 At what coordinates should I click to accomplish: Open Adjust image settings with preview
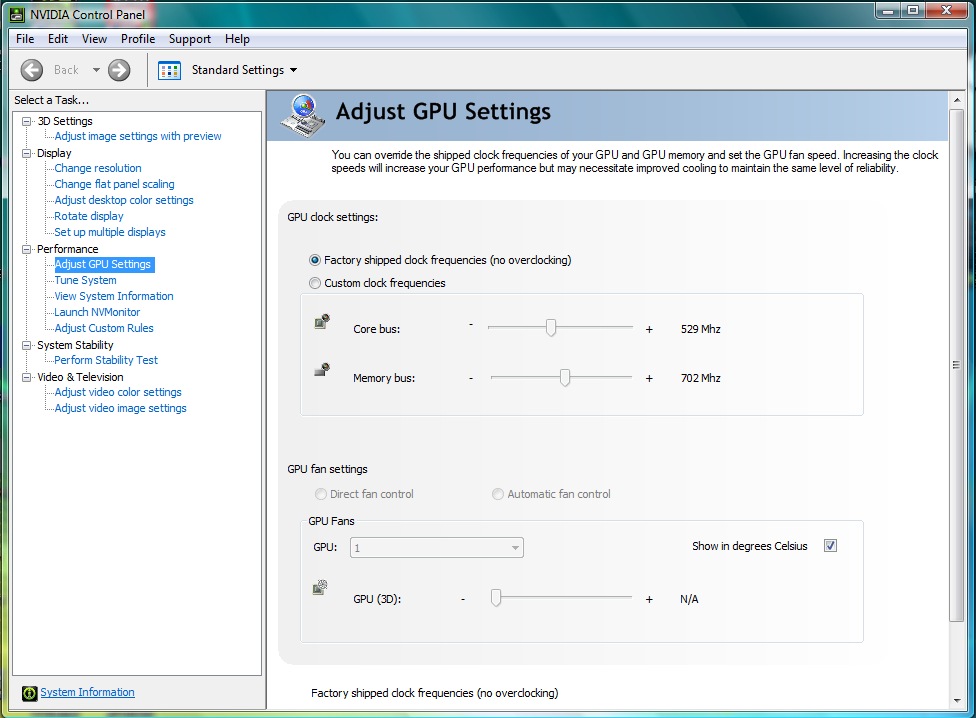click(x=138, y=136)
